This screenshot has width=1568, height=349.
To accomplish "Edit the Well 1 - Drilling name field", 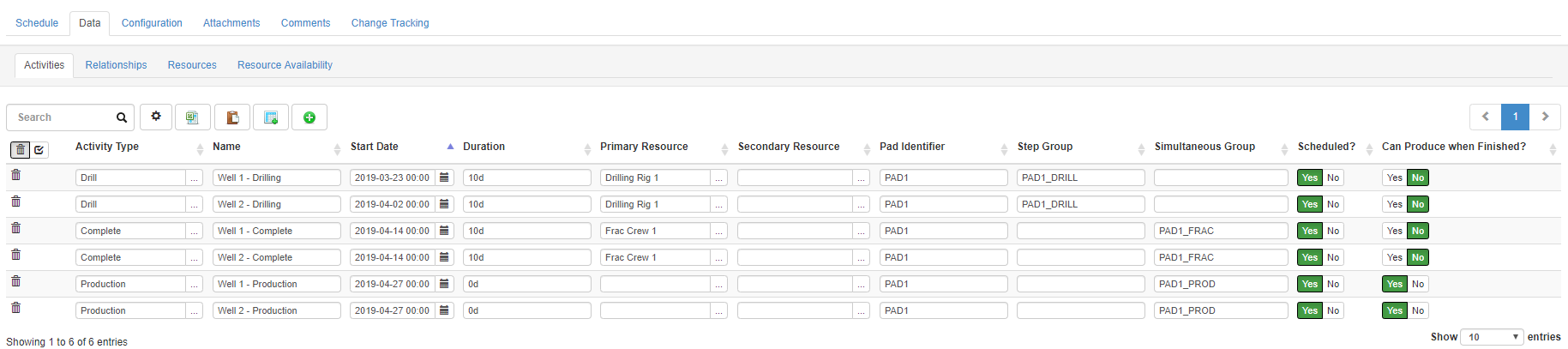I will (x=277, y=178).
